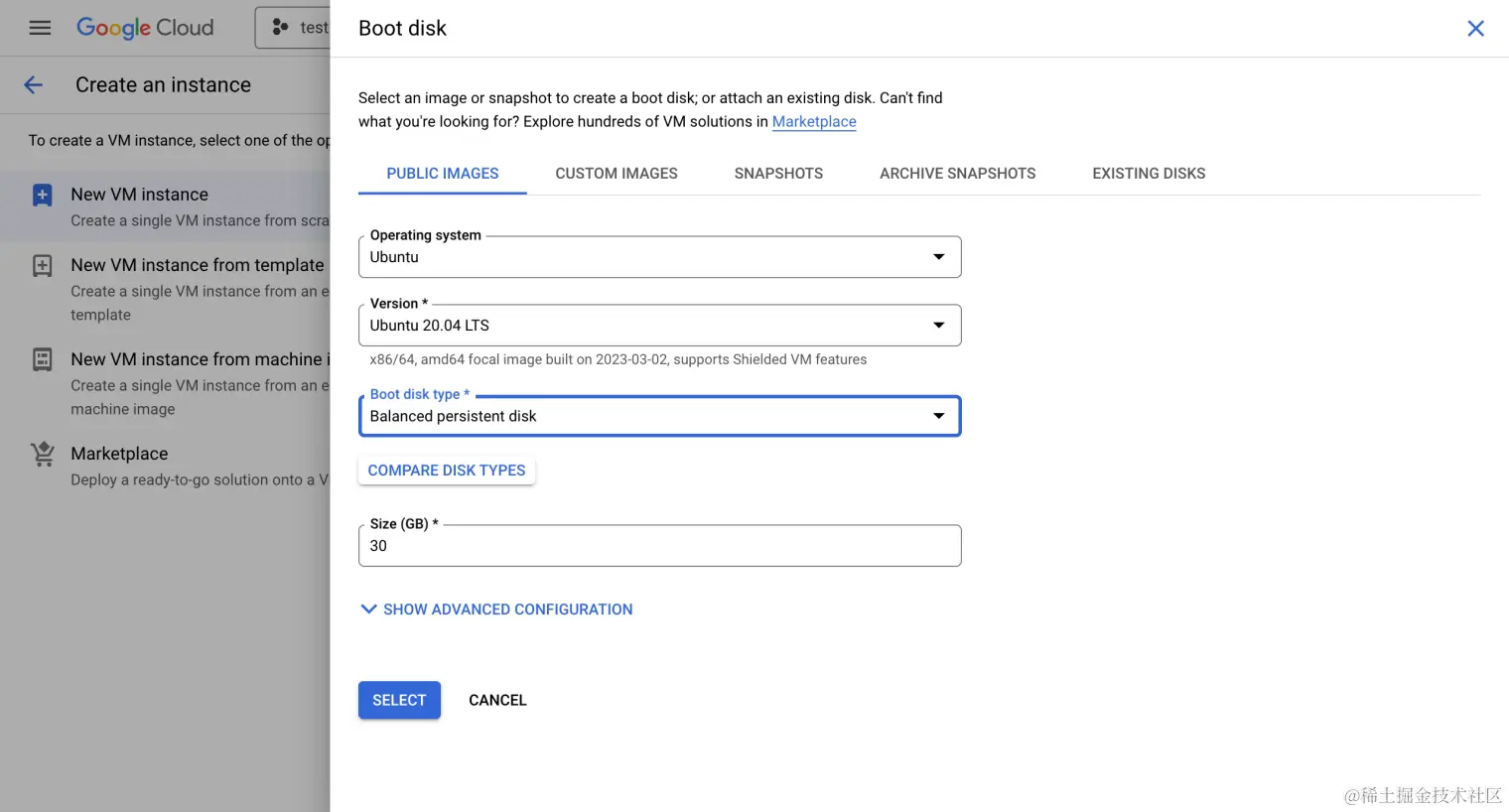Image resolution: width=1509 pixels, height=812 pixels.
Task: Click the Compare Disk Types button
Action: click(447, 471)
